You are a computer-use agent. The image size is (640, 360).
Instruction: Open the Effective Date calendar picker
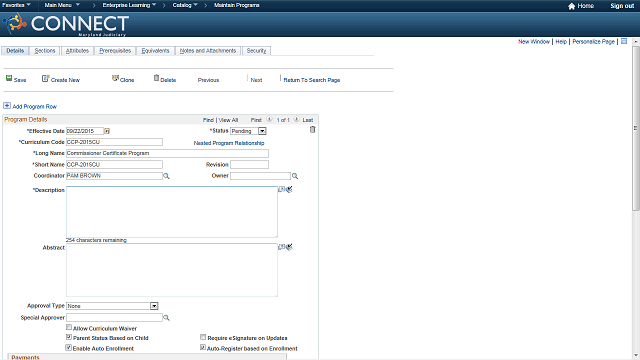coord(107,131)
